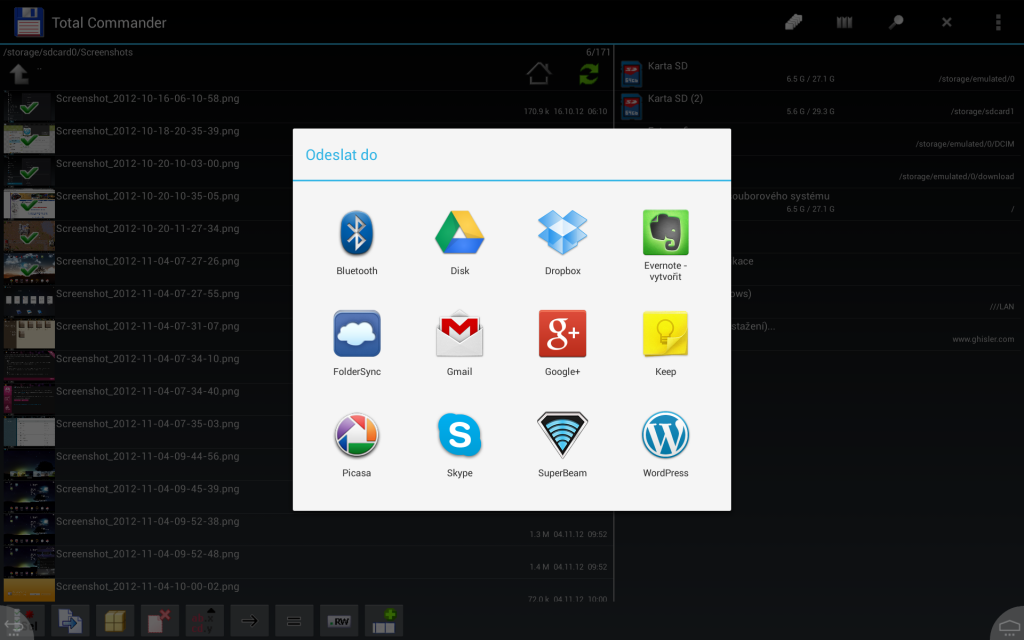Click the delete file toolbar button
The height and width of the screenshot is (640, 1024).
coord(159,620)
